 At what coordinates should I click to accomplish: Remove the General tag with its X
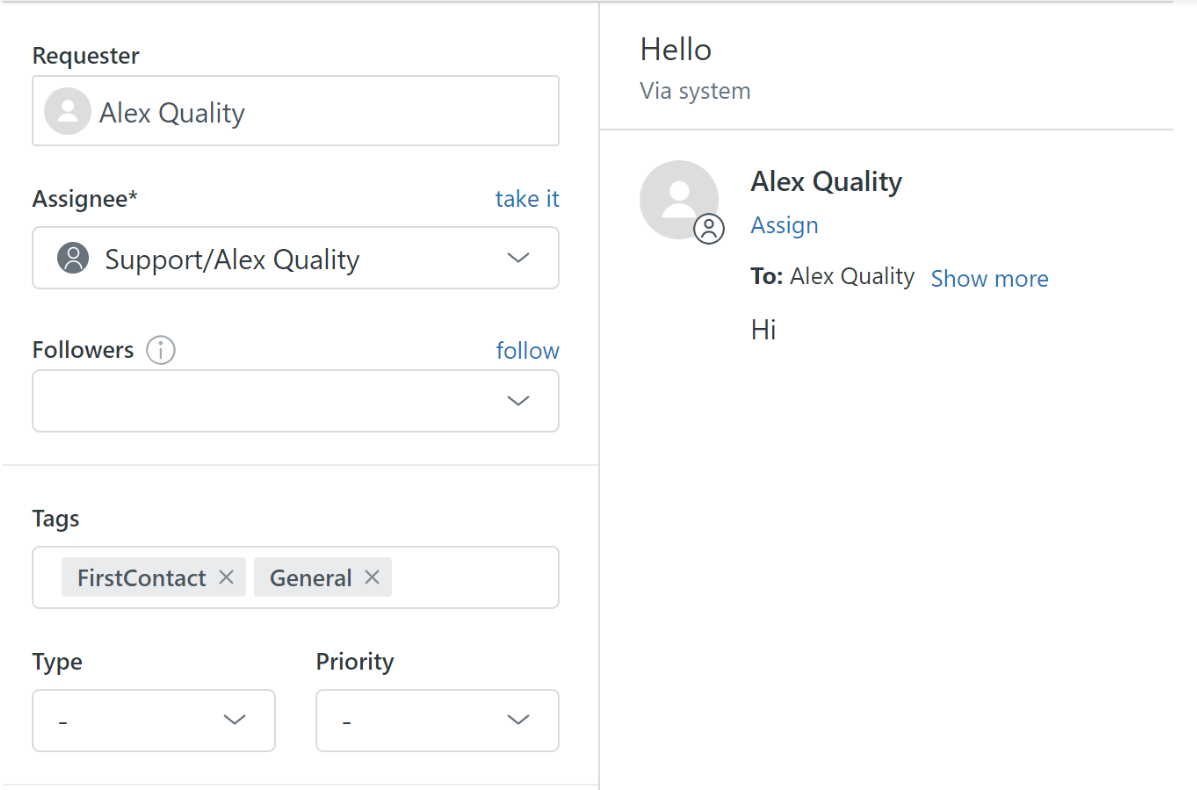click(372, 577)
